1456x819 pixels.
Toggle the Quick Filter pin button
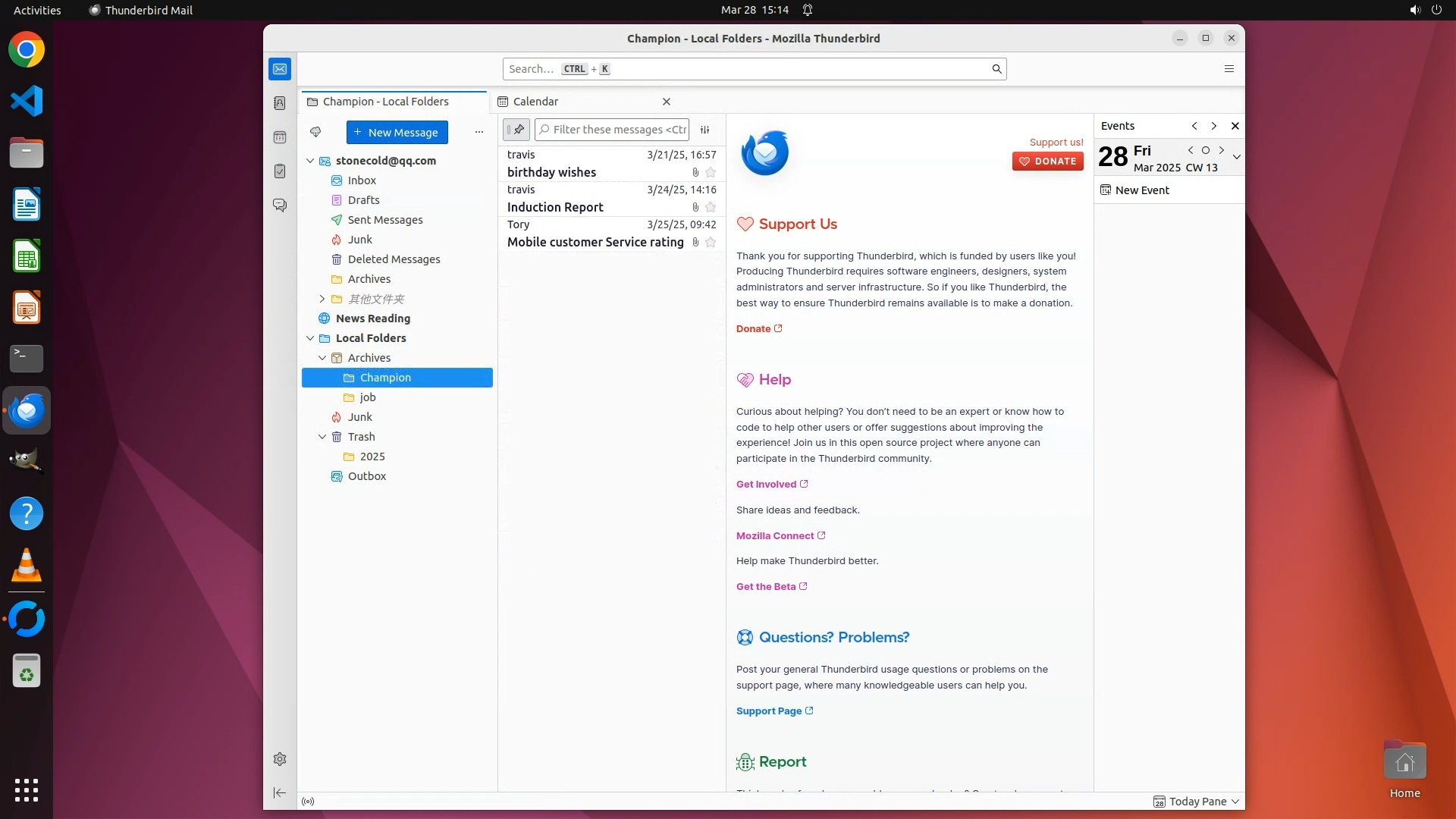click(516, 130)
